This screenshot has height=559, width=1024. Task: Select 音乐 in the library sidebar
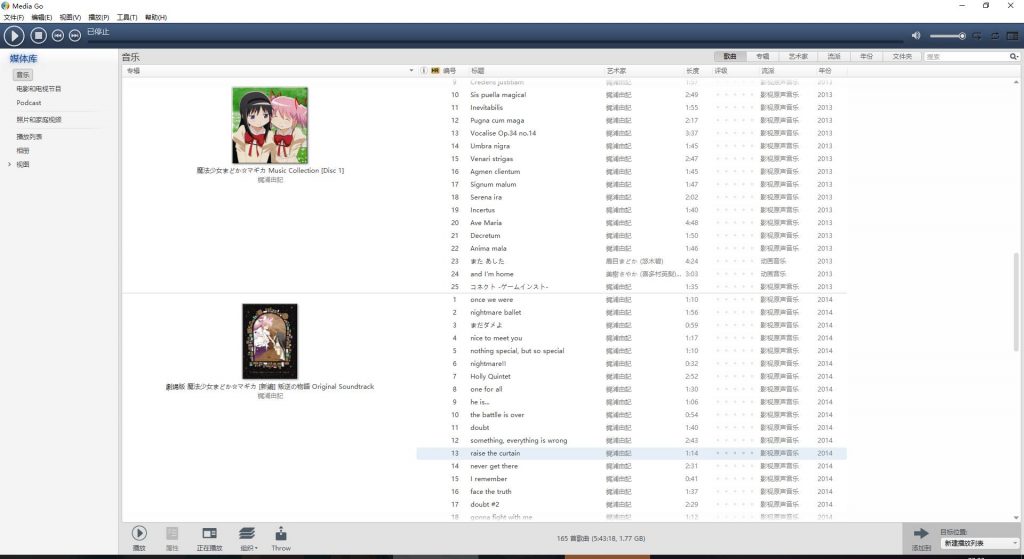click(23, 75)
